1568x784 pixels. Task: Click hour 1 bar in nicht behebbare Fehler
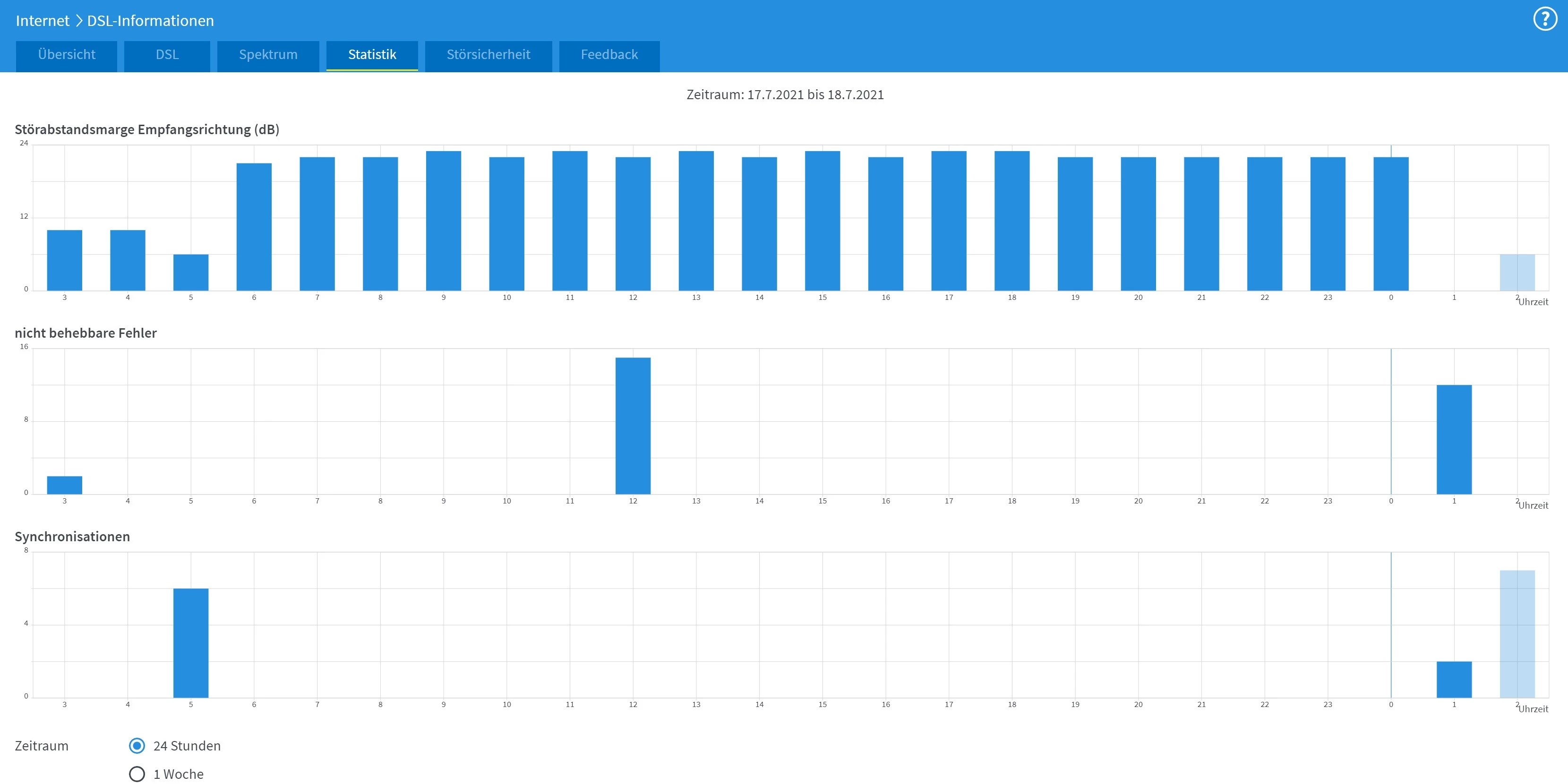pos(1454,440)
